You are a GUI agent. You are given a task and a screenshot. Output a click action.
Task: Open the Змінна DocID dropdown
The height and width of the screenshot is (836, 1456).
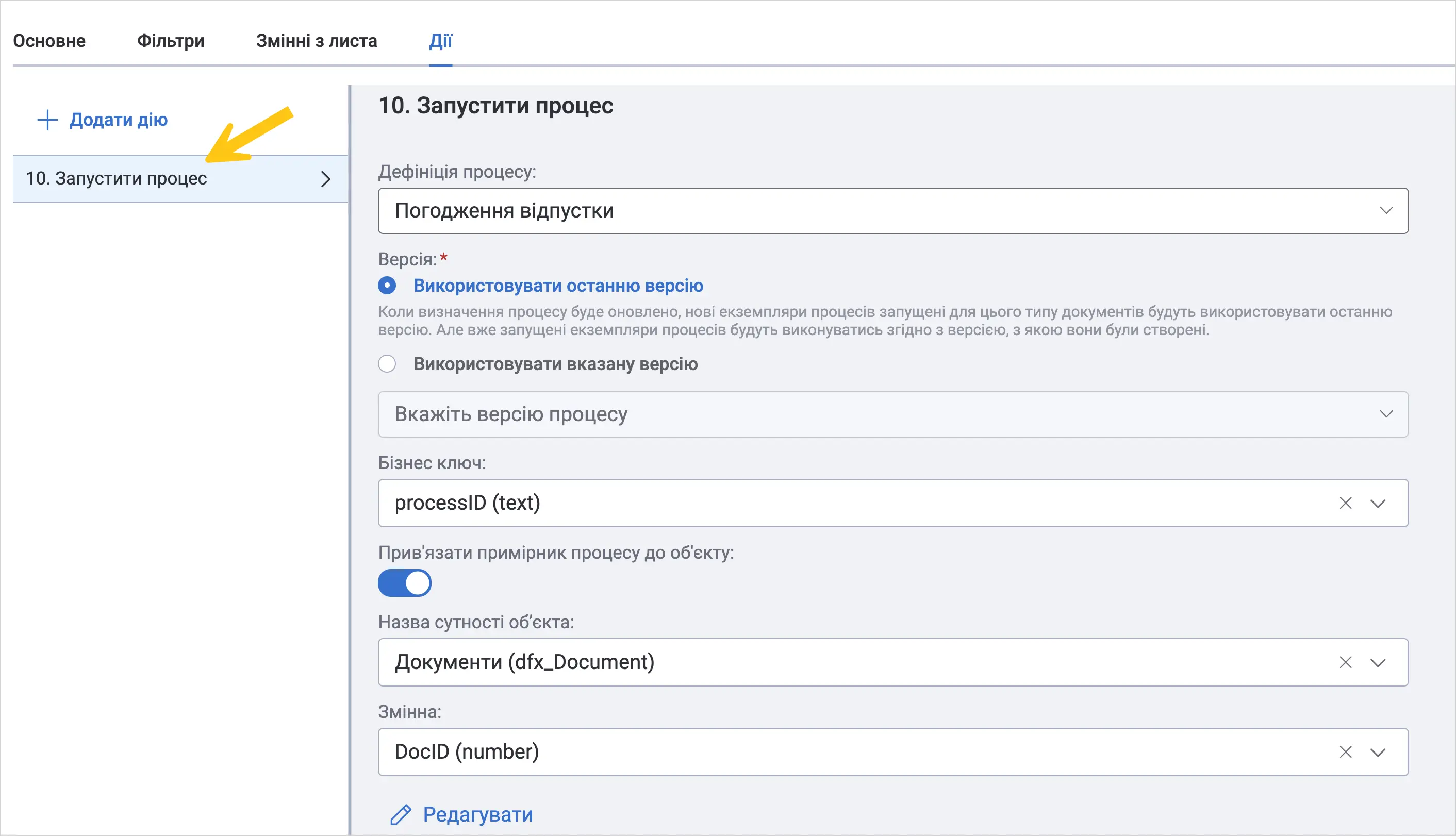pos(892,752)
